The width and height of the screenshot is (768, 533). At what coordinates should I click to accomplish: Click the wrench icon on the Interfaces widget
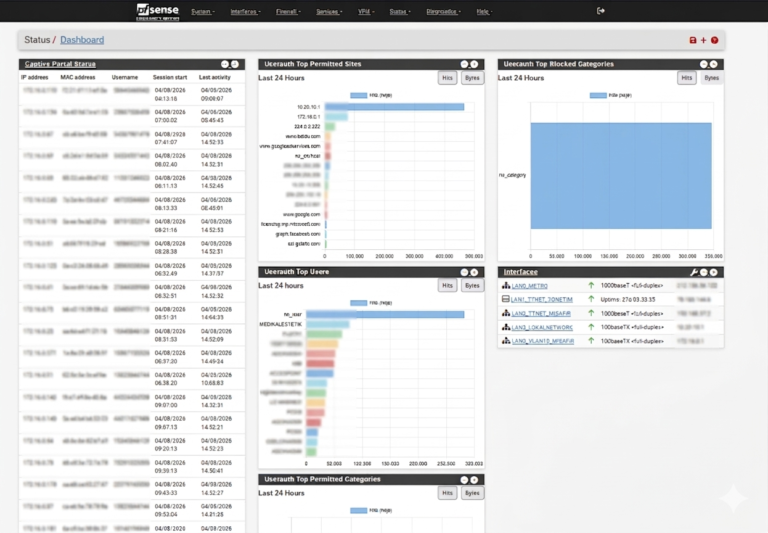pyautogui.click(x=694, y=272)
